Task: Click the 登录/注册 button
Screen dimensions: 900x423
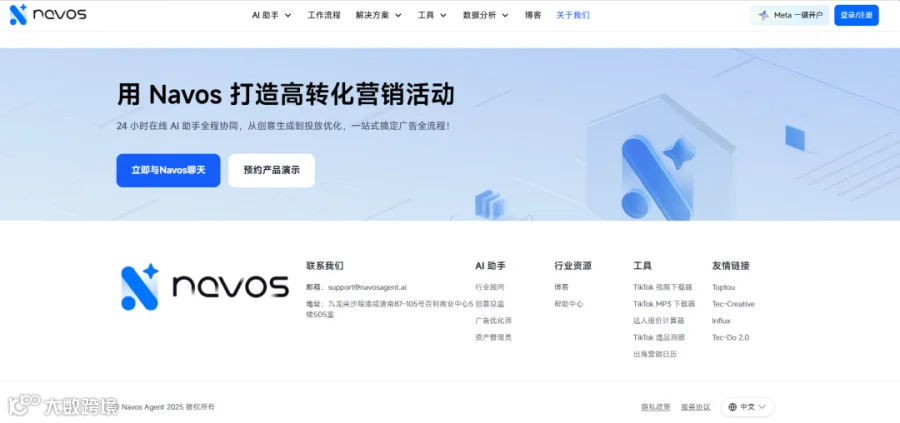Action: pyautogui.click(x=856, y=15)
